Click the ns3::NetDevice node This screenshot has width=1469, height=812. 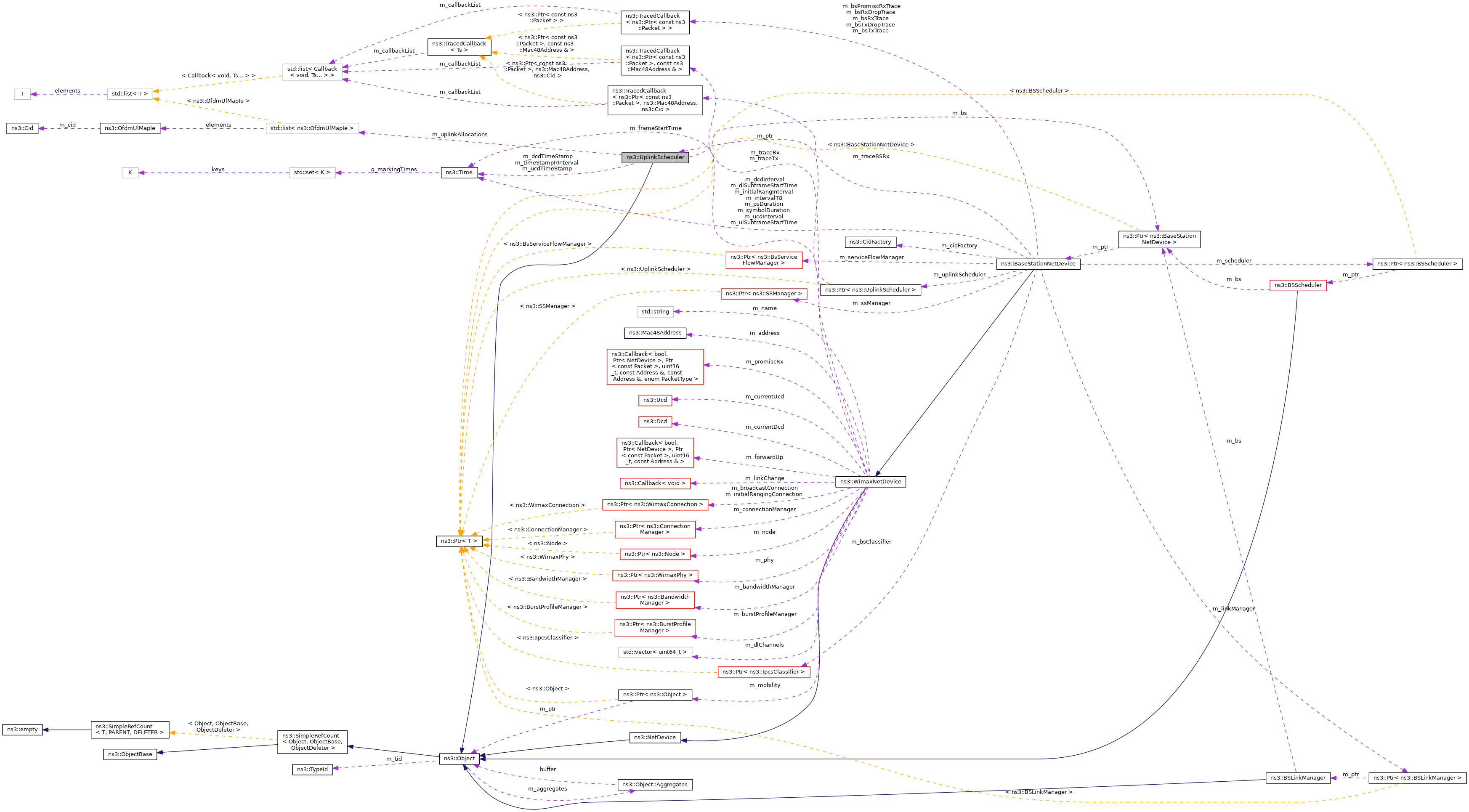click(655, 737)
